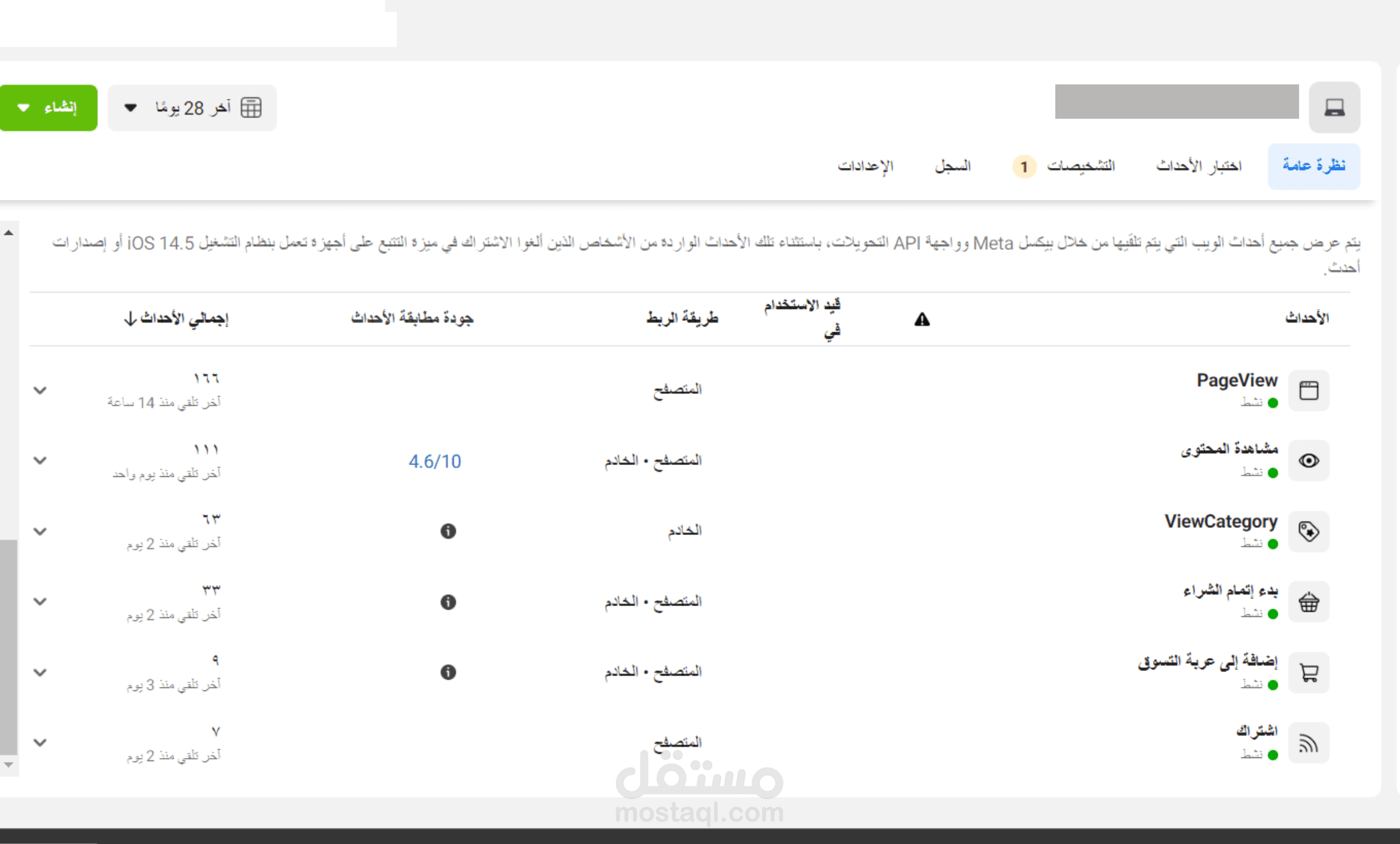Click info icon in ViewCategory match quality
The width and height of the screenshot is (1400, 844).
click(448, 531)
